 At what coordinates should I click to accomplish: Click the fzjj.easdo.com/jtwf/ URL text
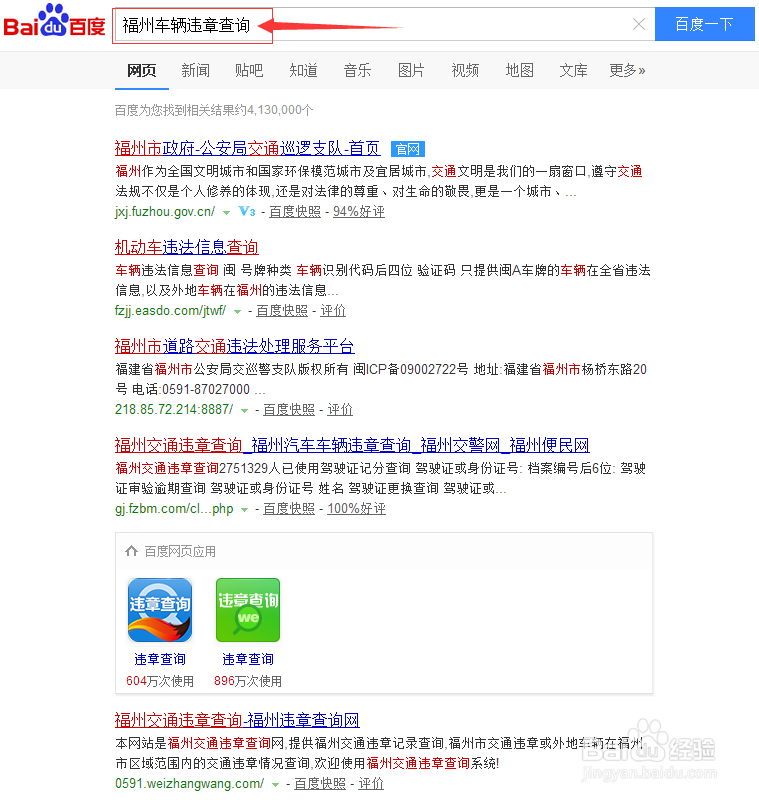coord(170,311)
